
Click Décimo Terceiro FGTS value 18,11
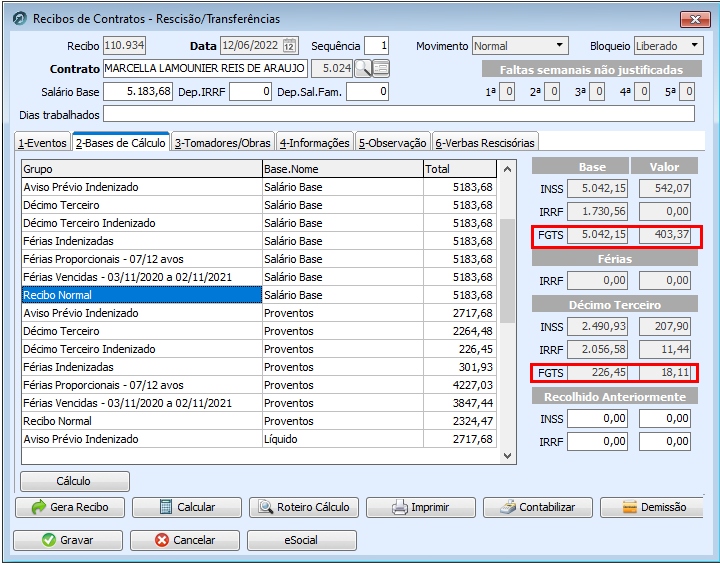[665, 372]
